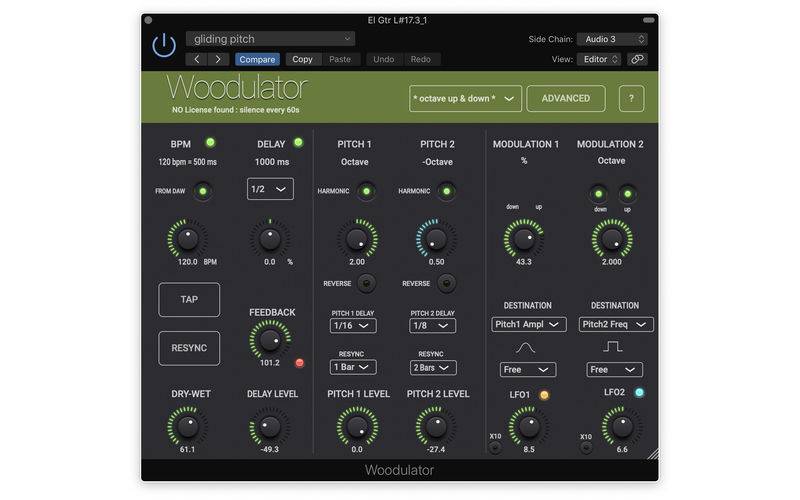Open Pitch 2 Delay 1/8 dropdown

click(x=432, y=326)
